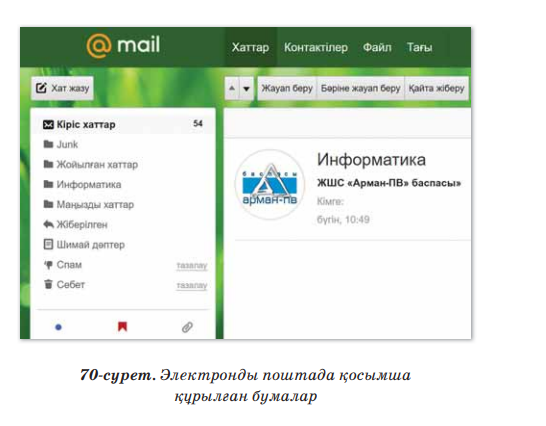The width and height of the screenshot is (546, 426).
Task: Open Шимай дәптер drafts folder
Action: tap(84, 245)
